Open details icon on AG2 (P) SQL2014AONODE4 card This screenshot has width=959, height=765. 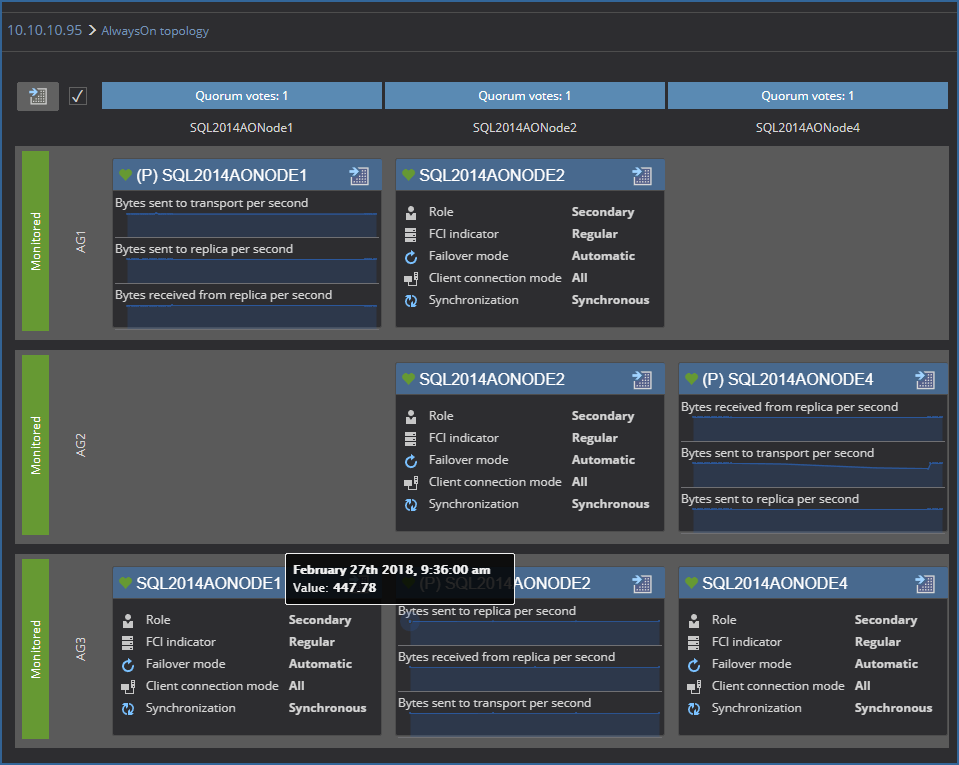click(925, 380)
